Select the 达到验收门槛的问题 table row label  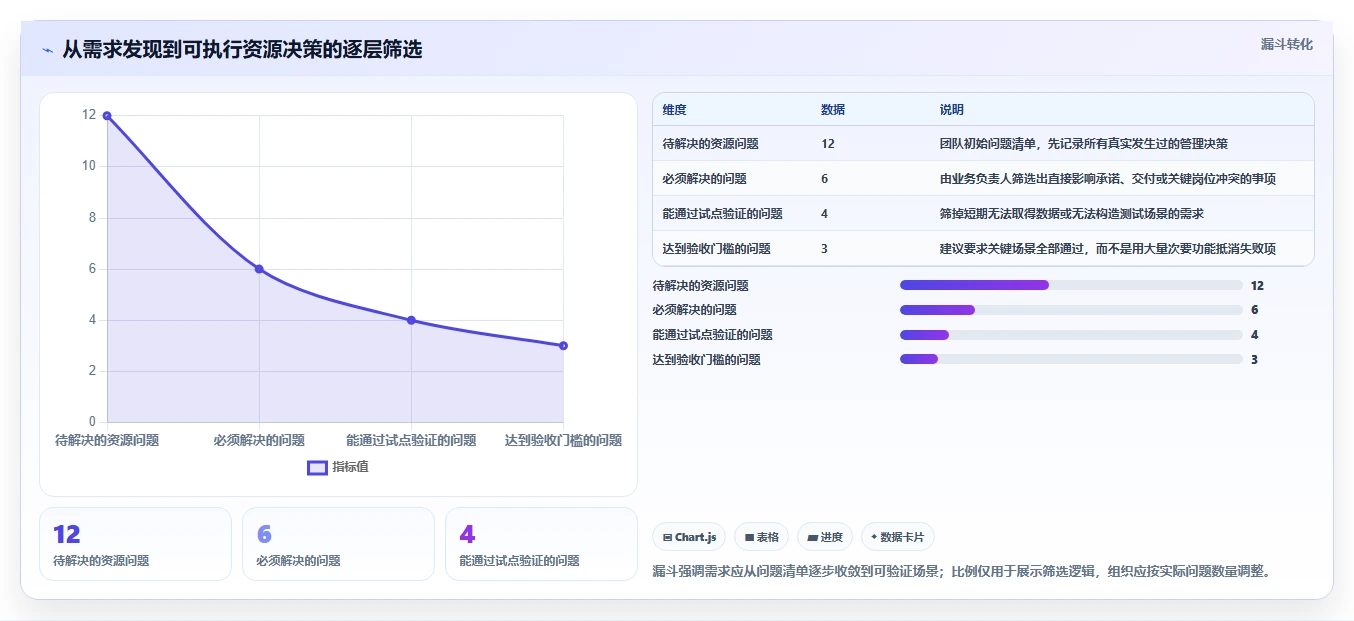(717, 249)
